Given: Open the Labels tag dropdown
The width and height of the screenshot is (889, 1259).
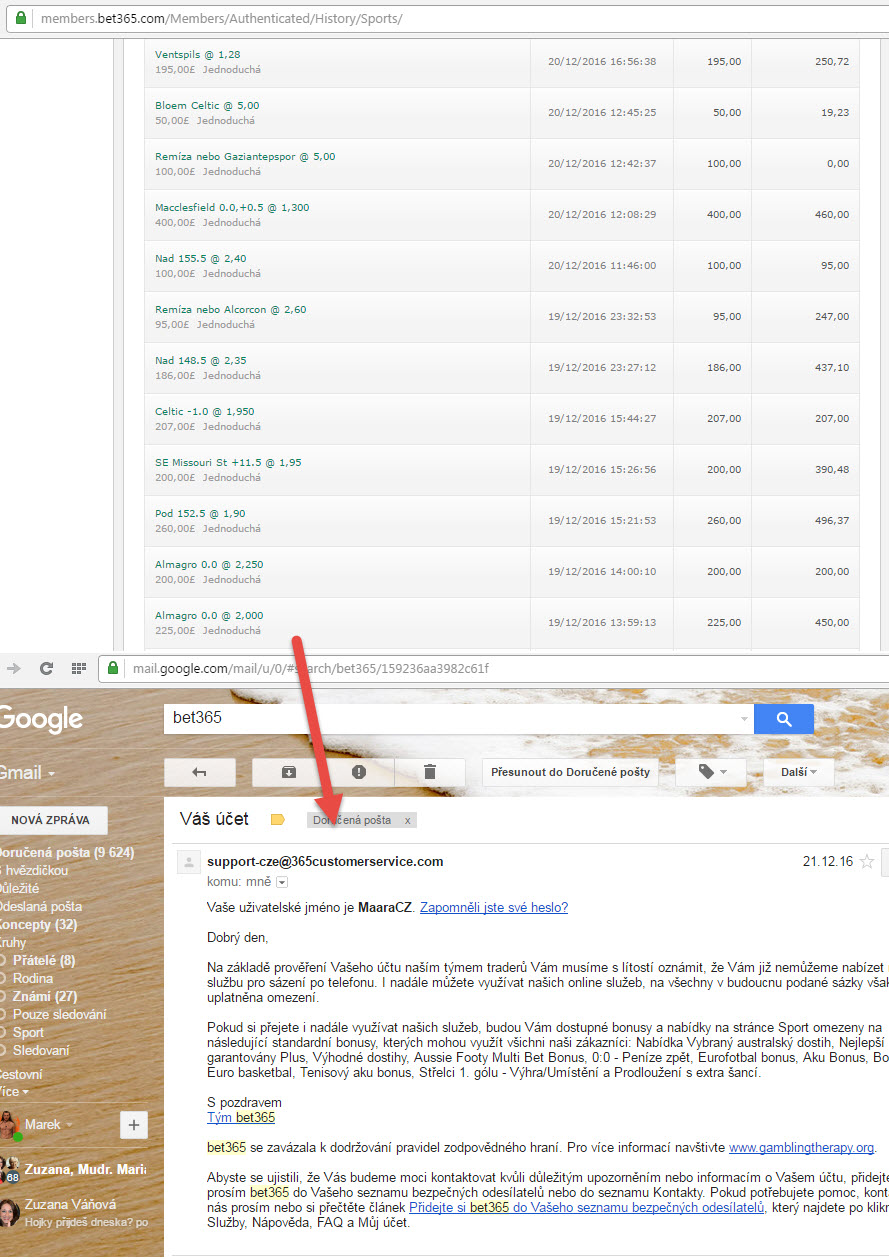Looking at the screenshot, I should click(x=709, y=772).
